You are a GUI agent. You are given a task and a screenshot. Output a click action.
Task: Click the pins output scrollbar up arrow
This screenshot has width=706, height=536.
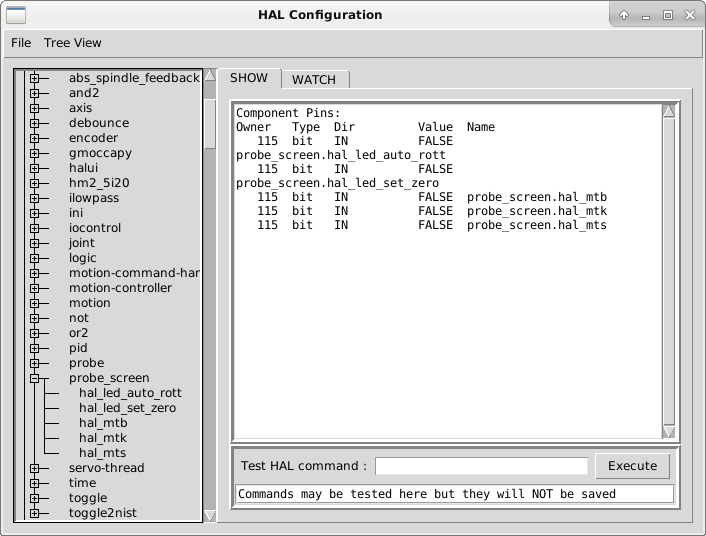[x=669, y=111]
